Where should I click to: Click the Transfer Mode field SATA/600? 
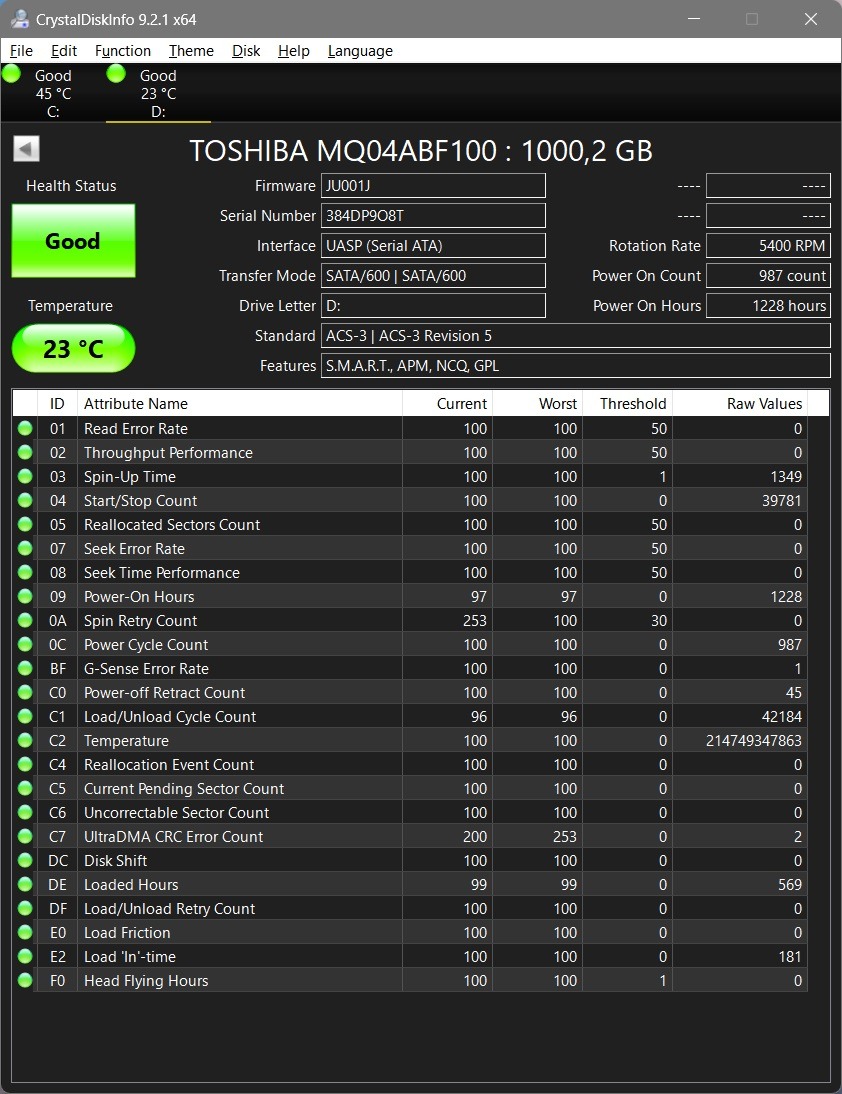tap(433, 276)
